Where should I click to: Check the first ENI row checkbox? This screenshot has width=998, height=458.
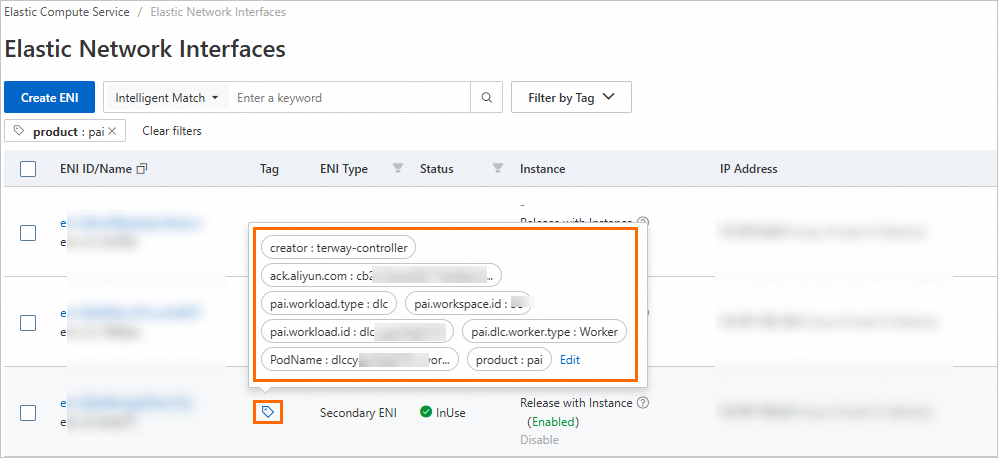[x=28, y=233]
